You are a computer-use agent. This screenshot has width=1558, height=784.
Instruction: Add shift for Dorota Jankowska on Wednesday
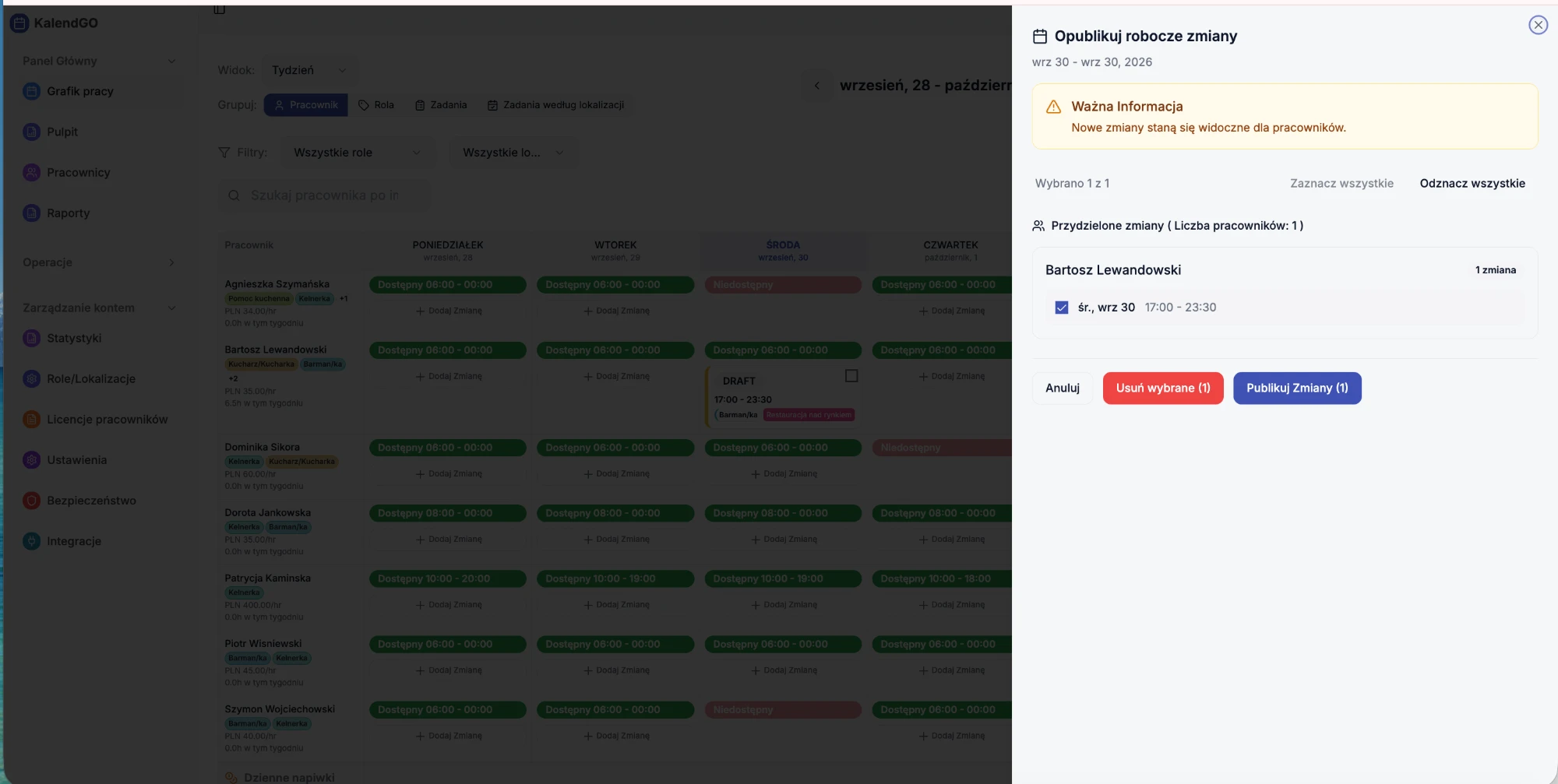pyautogui.click(x=784, y=540)
